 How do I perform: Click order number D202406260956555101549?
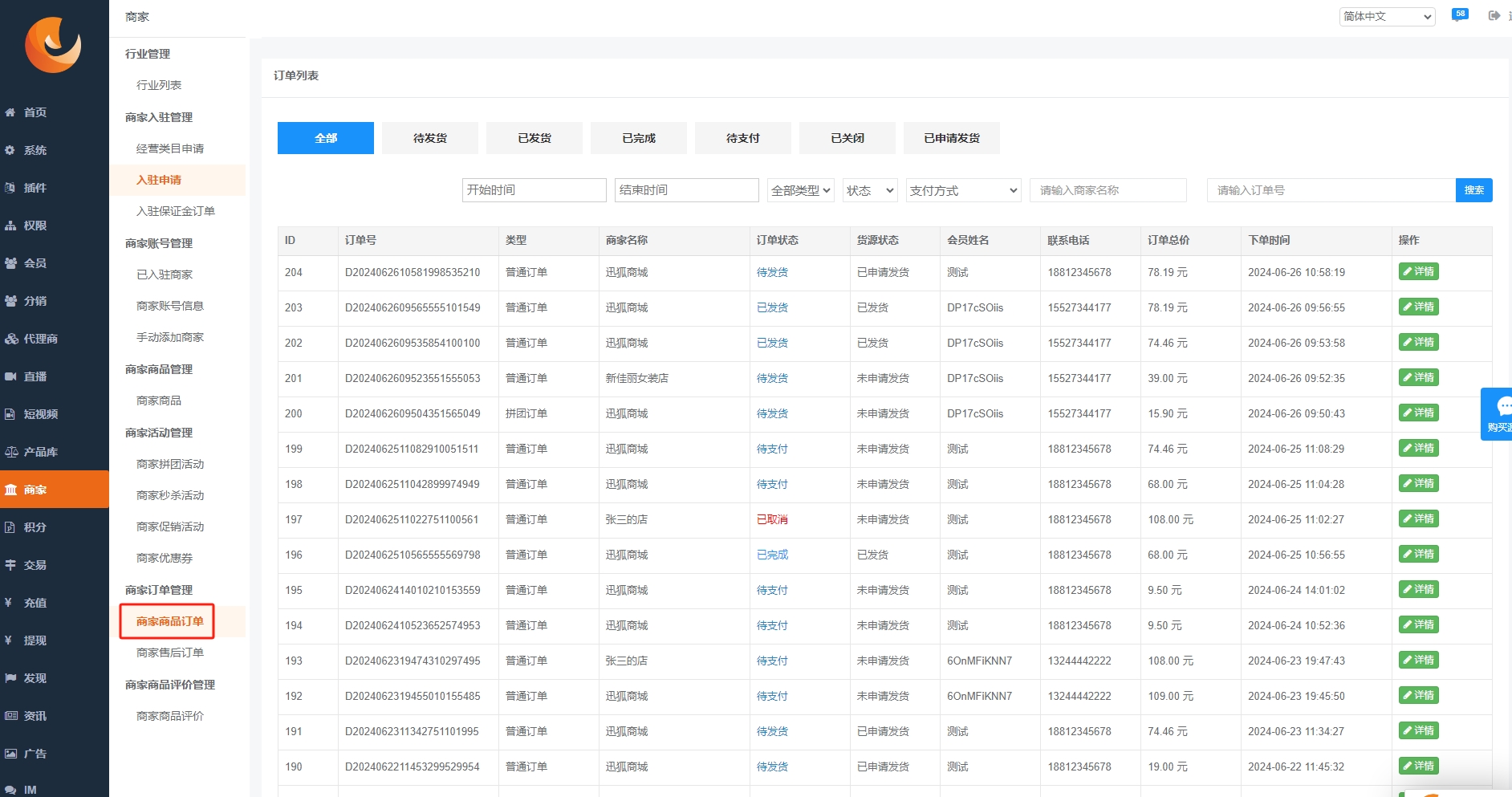tap(413, 307)
